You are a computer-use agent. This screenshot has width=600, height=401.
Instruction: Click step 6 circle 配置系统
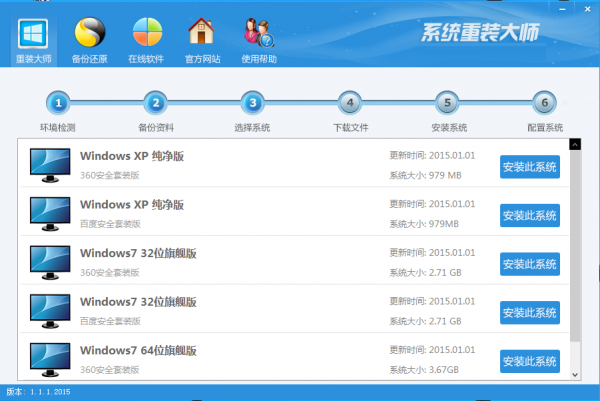click(x=543, y=103)
